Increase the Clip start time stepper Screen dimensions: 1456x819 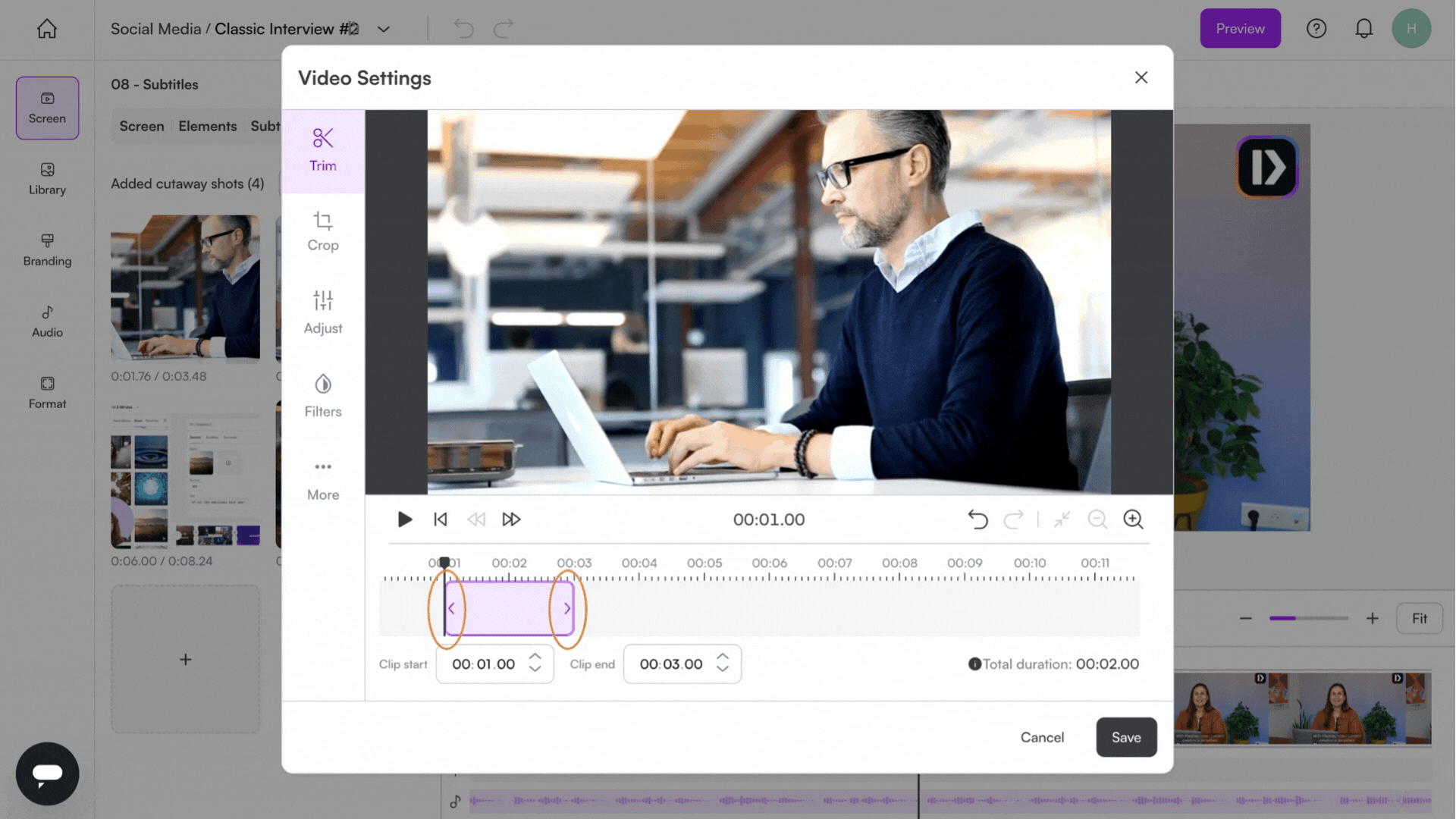tap(535, 657)
